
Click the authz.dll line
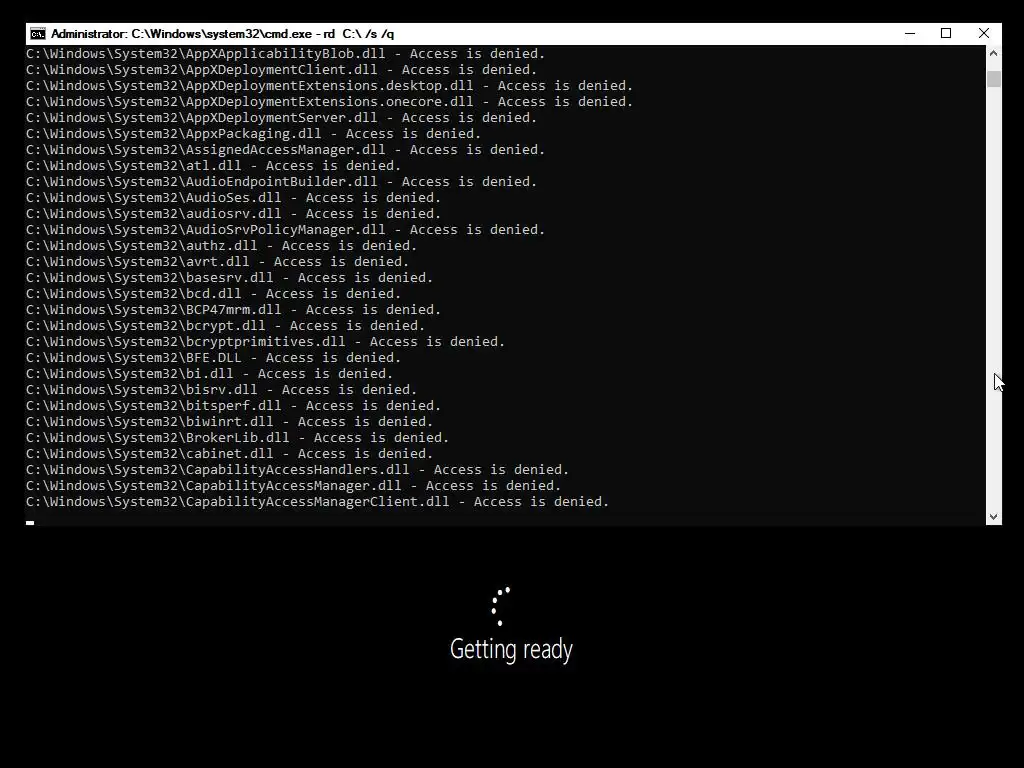point(221,246)
